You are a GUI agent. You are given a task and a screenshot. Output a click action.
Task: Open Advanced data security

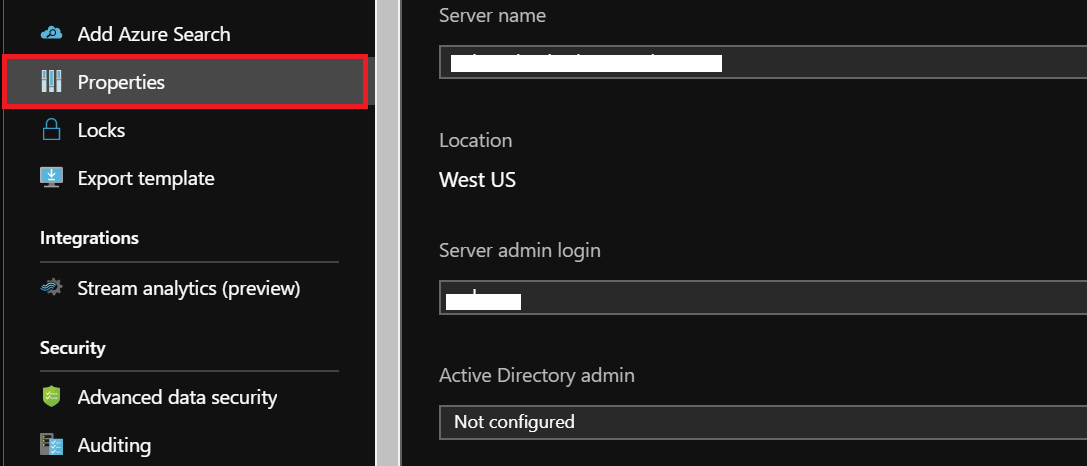tap(177, 397)
